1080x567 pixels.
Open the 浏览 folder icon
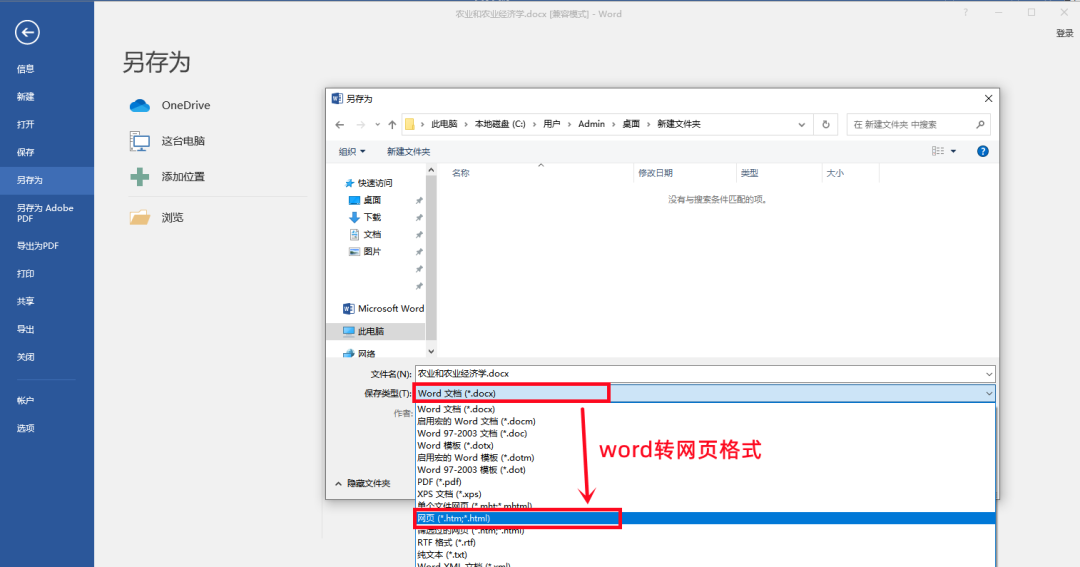pos(140,218)
